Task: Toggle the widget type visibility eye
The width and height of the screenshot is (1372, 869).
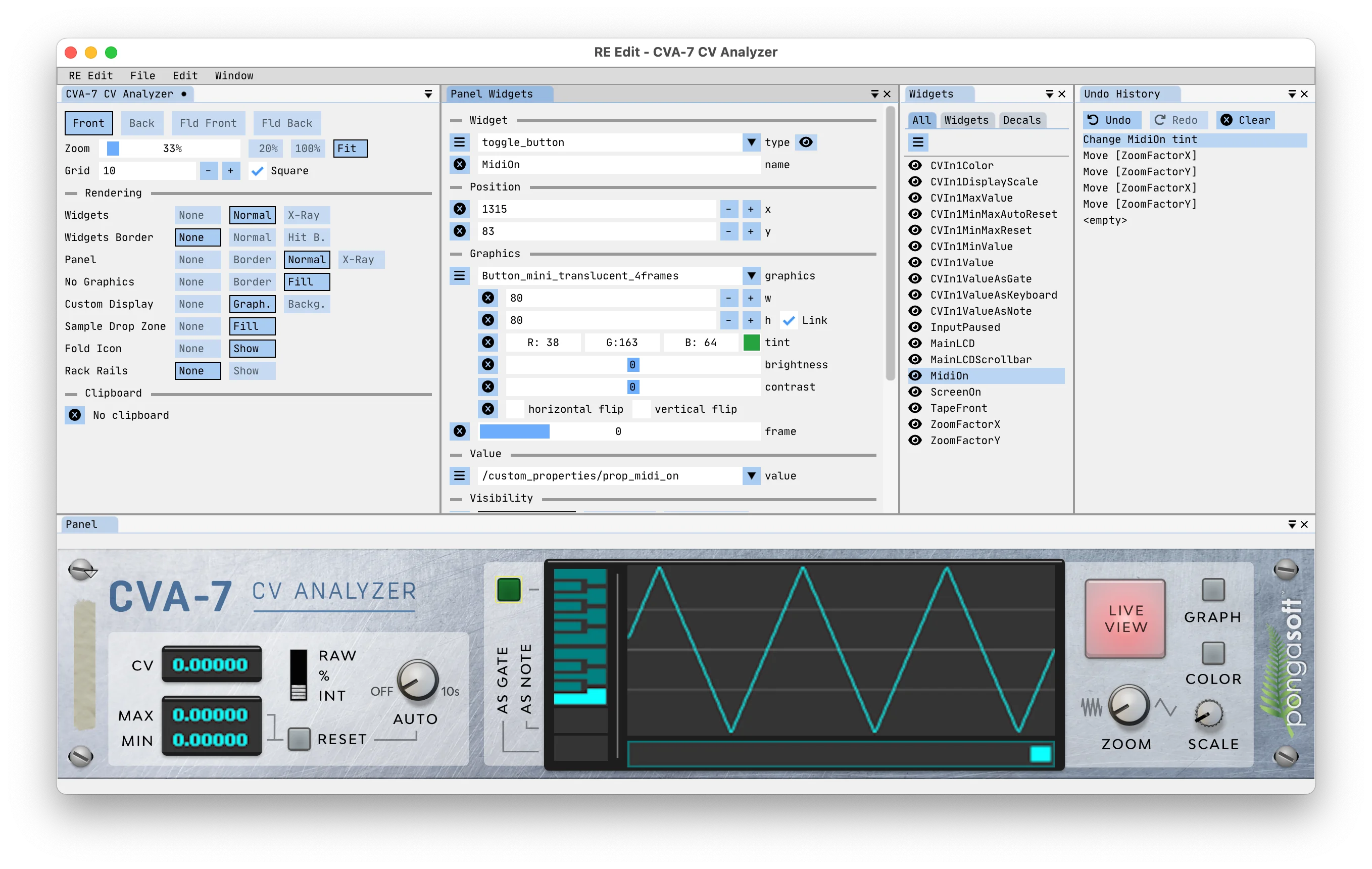Action: 806,142
